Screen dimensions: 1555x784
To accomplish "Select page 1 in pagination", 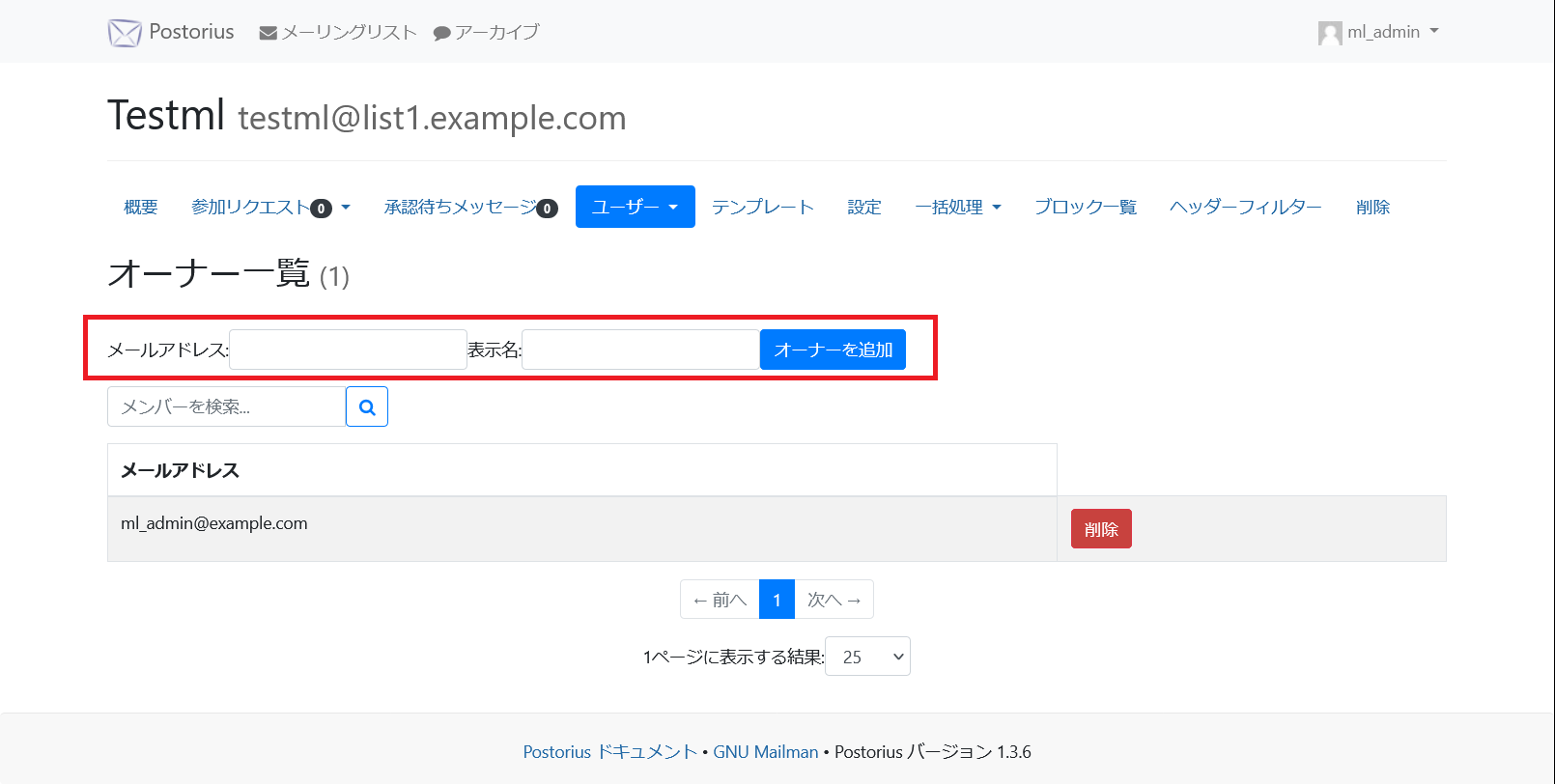I will pos(777,600).
